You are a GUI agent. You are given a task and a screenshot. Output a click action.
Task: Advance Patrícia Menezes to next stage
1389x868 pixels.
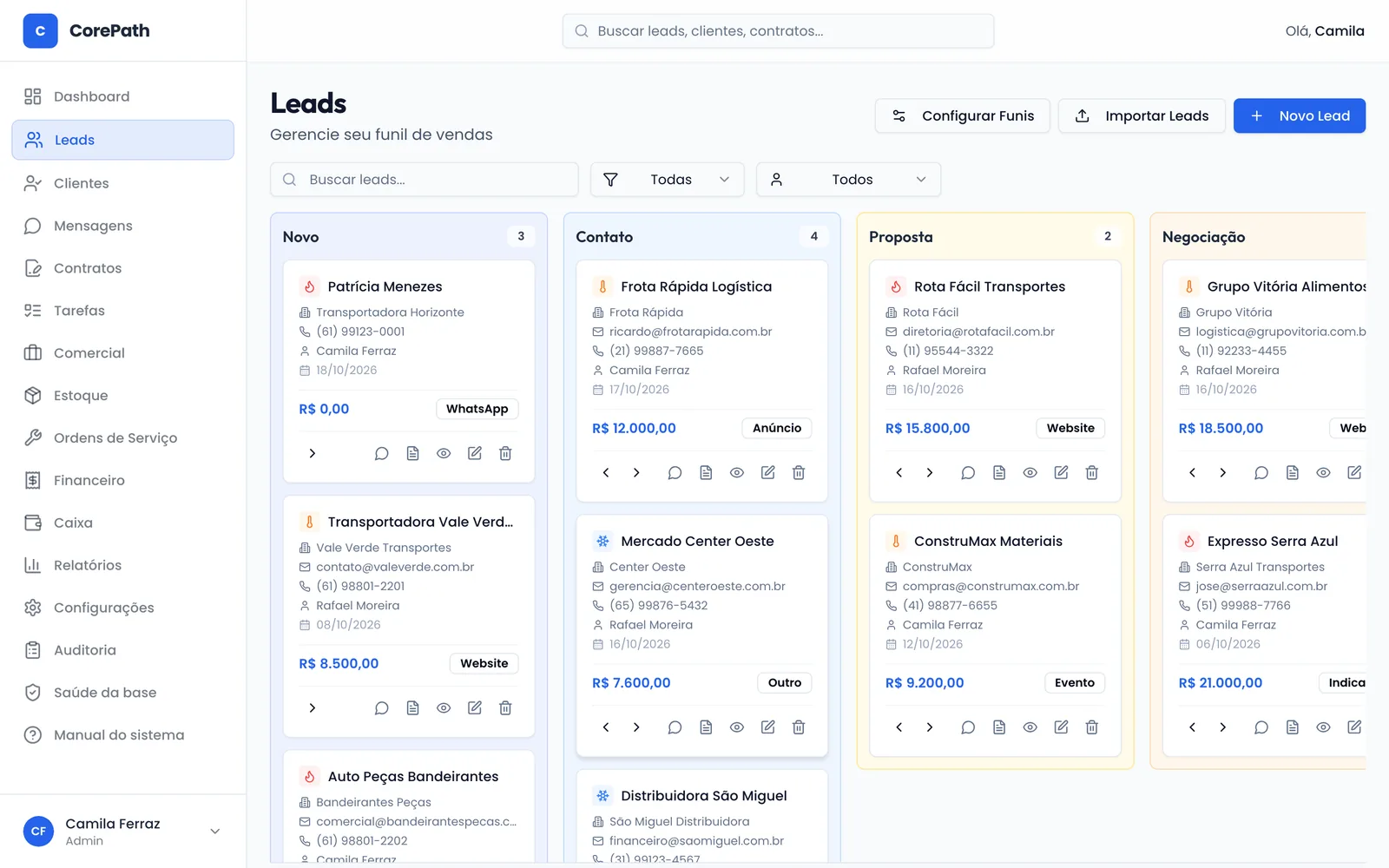click(313, 453)
